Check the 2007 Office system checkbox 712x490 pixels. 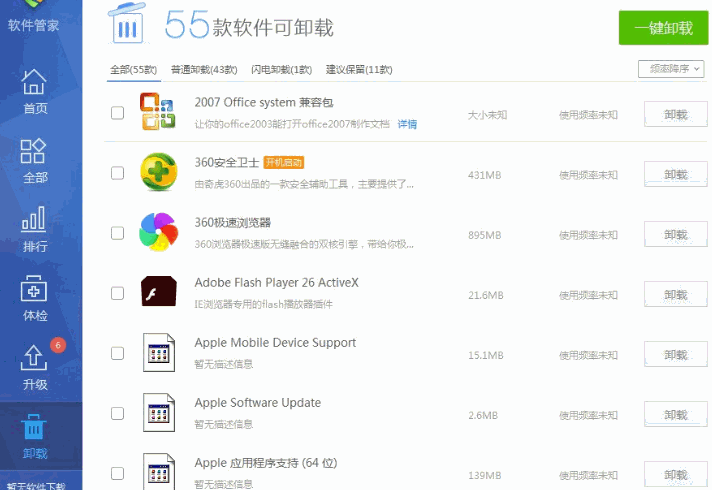pyautogui.click(x=118, y=113)
